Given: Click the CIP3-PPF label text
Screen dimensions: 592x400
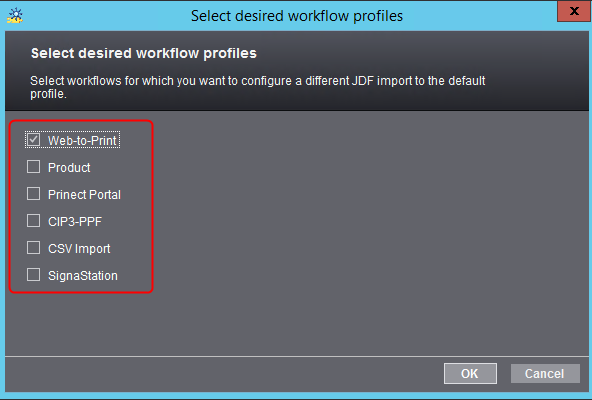Looking at the screenshot, I should click(75, 221).
